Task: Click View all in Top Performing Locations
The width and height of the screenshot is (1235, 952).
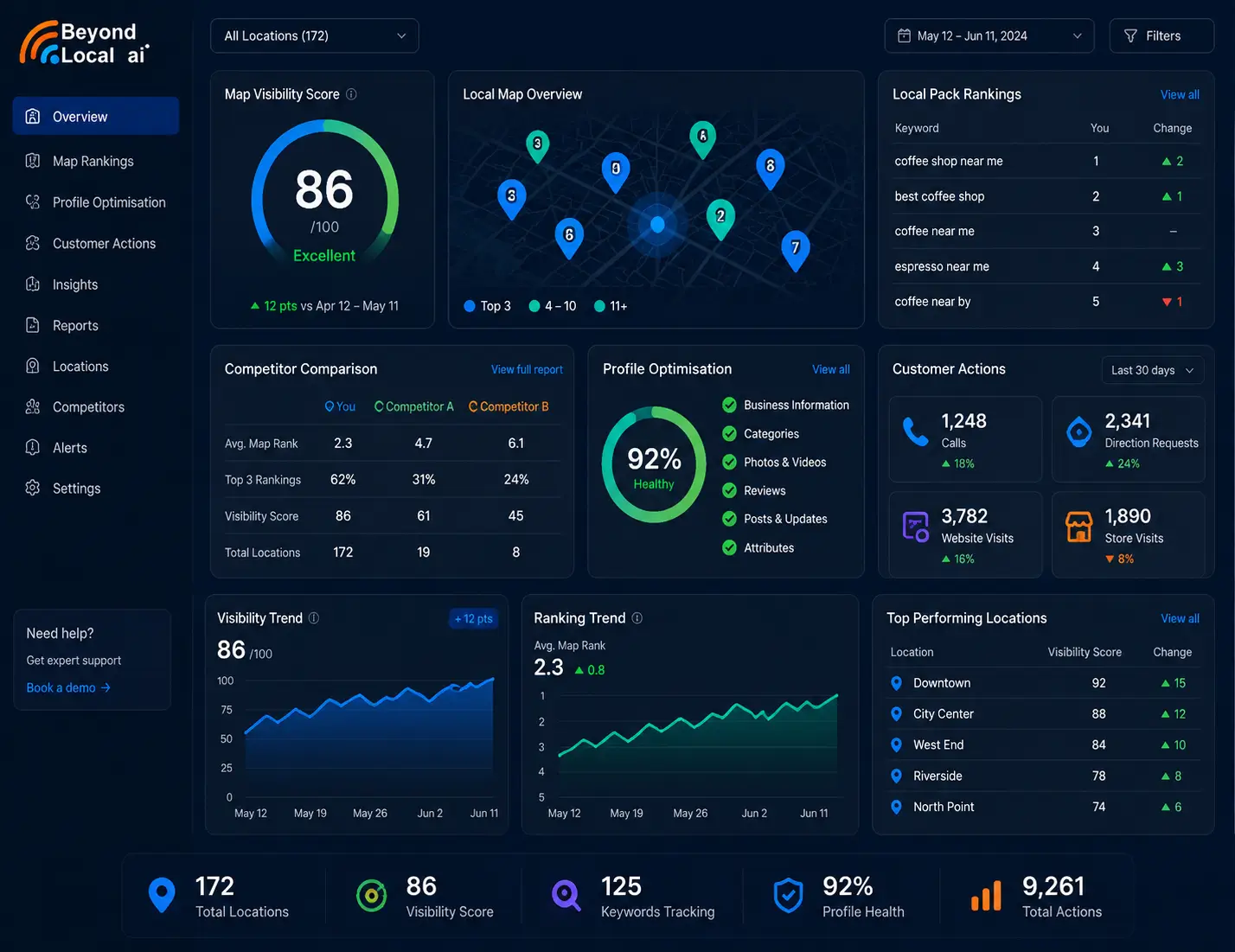Action: pyautogui.click(x=1180, y=618)
